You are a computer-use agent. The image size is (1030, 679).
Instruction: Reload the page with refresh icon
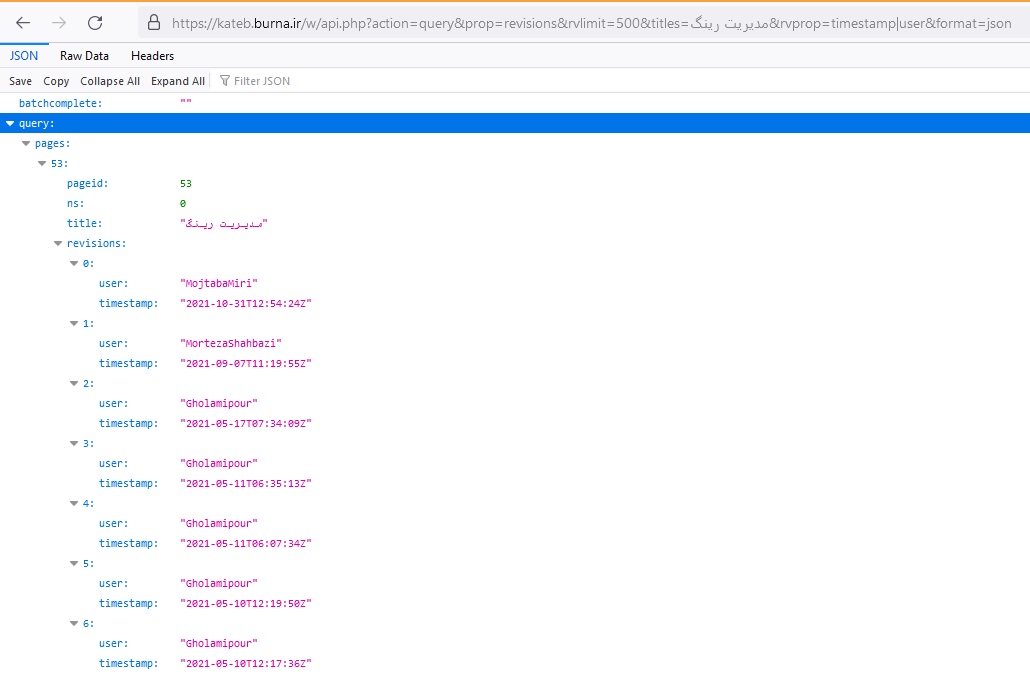(95, 23)
